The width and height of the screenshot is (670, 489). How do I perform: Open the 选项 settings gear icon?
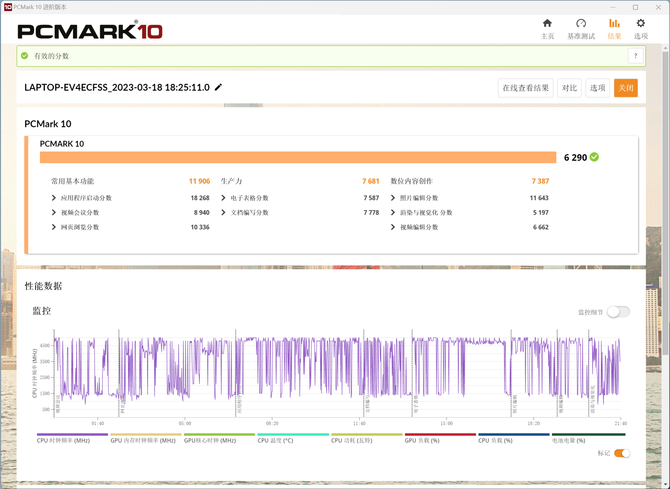[641, 23]
